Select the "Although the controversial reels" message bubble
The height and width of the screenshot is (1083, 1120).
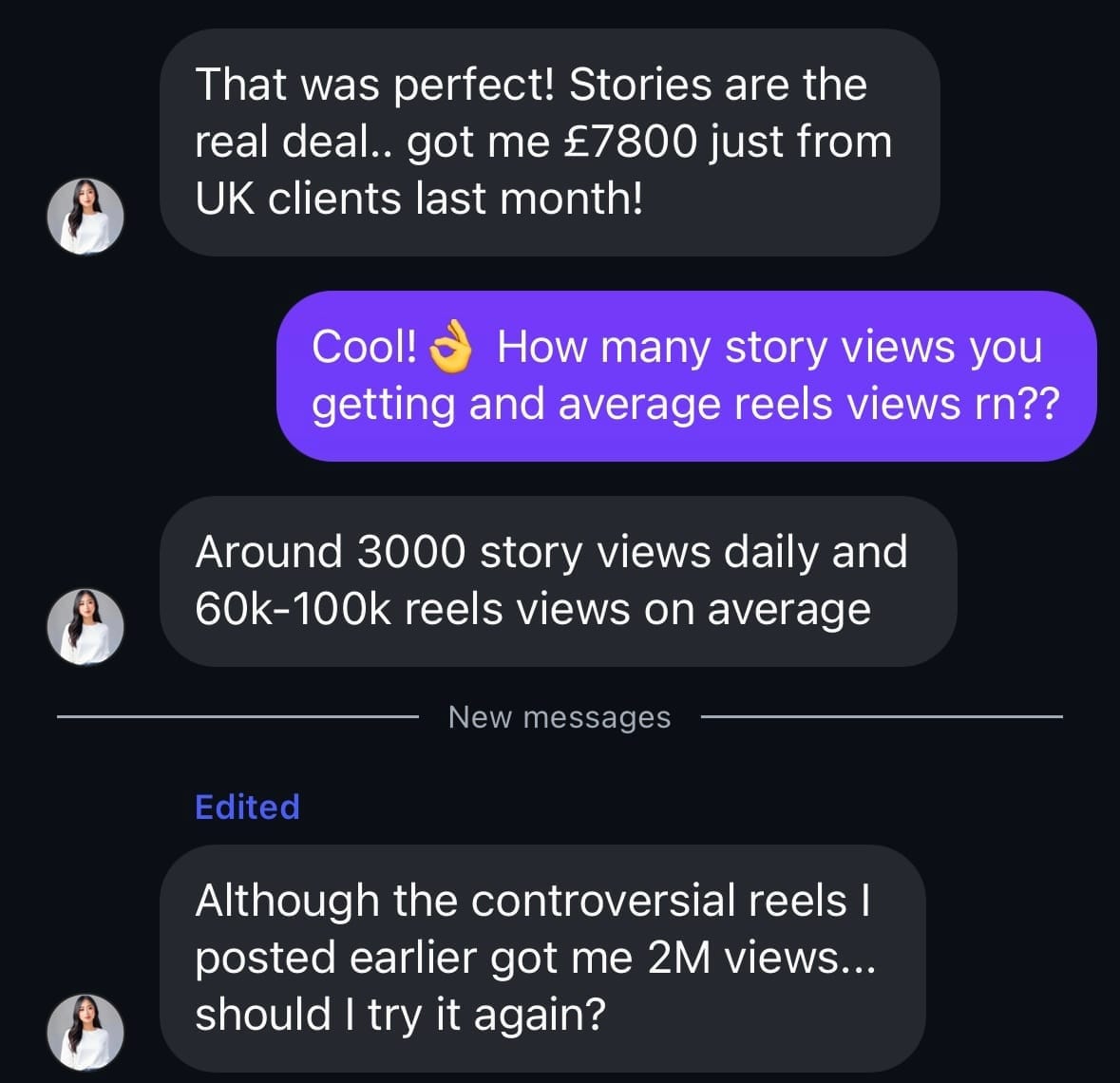pos(541,958)
